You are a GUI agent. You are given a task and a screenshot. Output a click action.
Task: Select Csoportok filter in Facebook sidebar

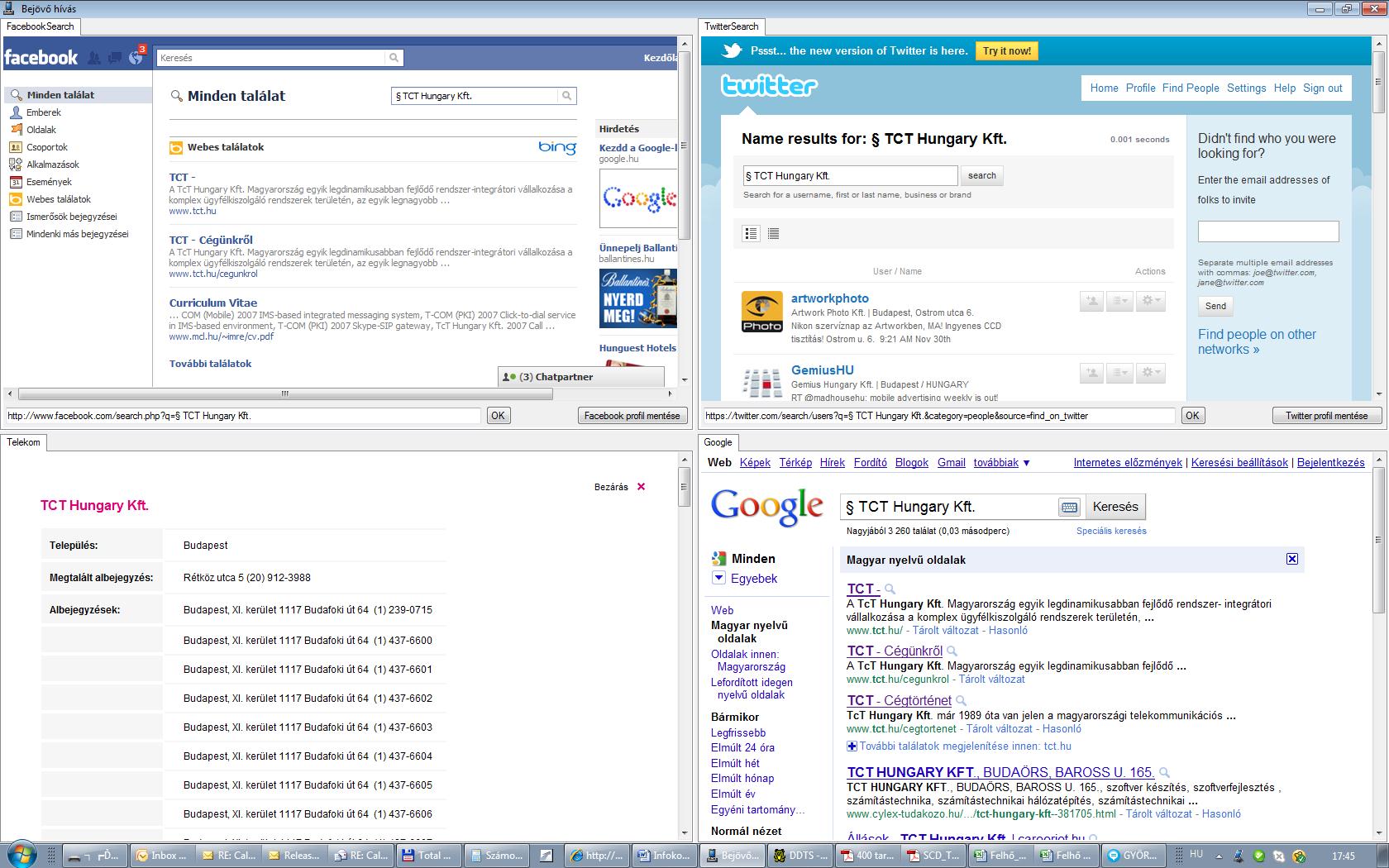(47, 147)
